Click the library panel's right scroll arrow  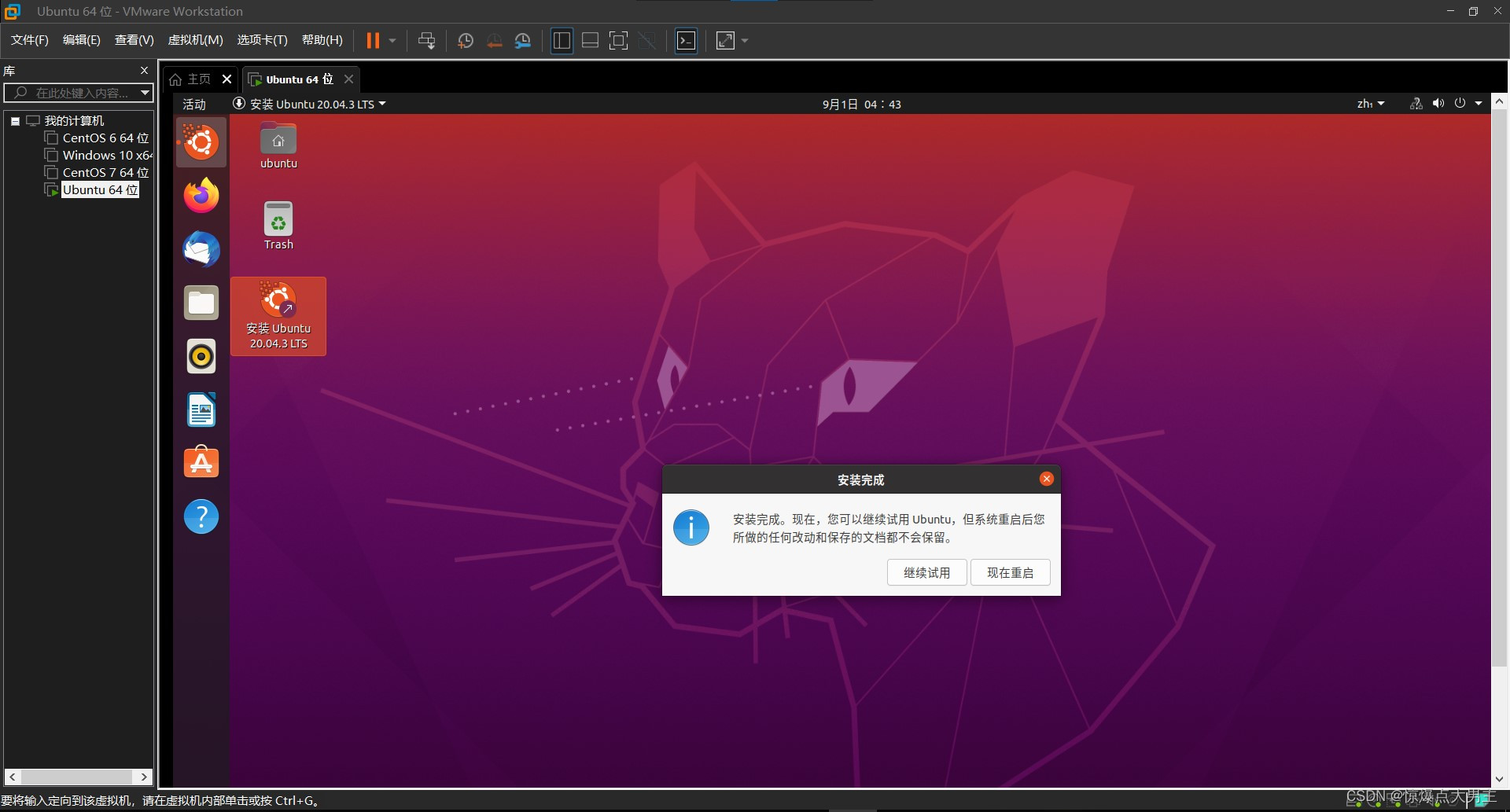(x=144, y=777)
